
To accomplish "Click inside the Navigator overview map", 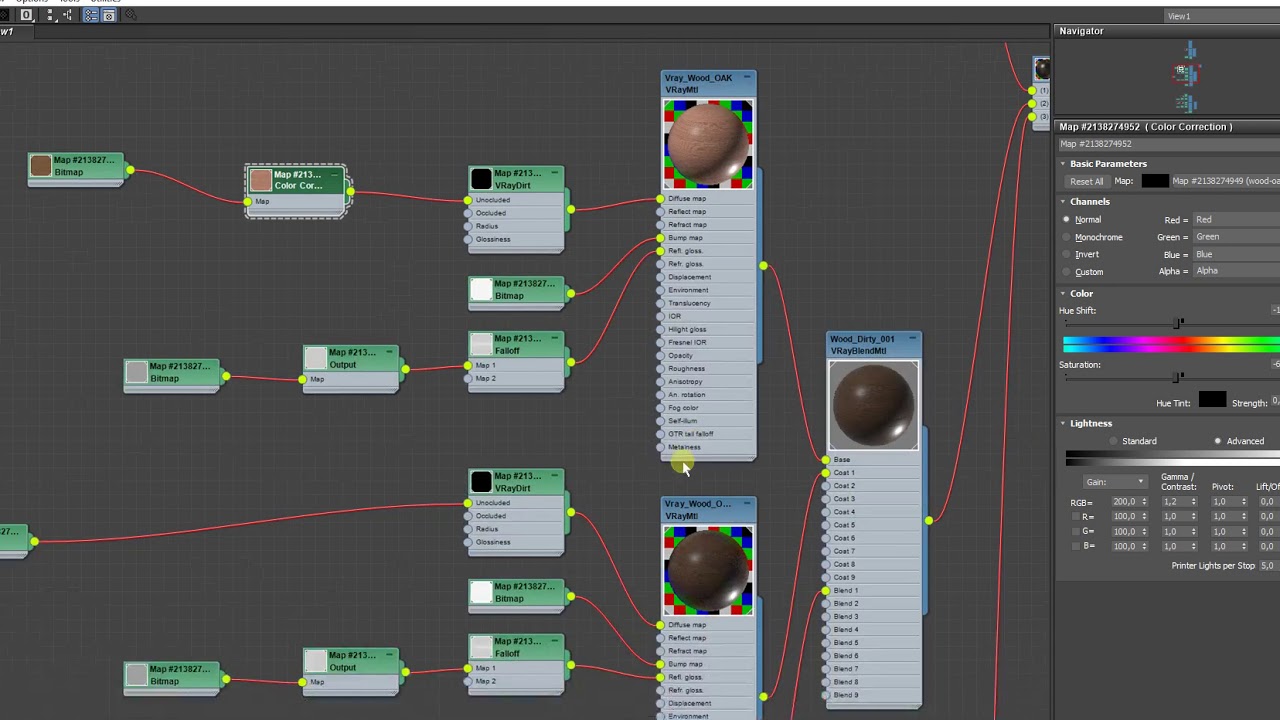I will tap(1168, 78).
